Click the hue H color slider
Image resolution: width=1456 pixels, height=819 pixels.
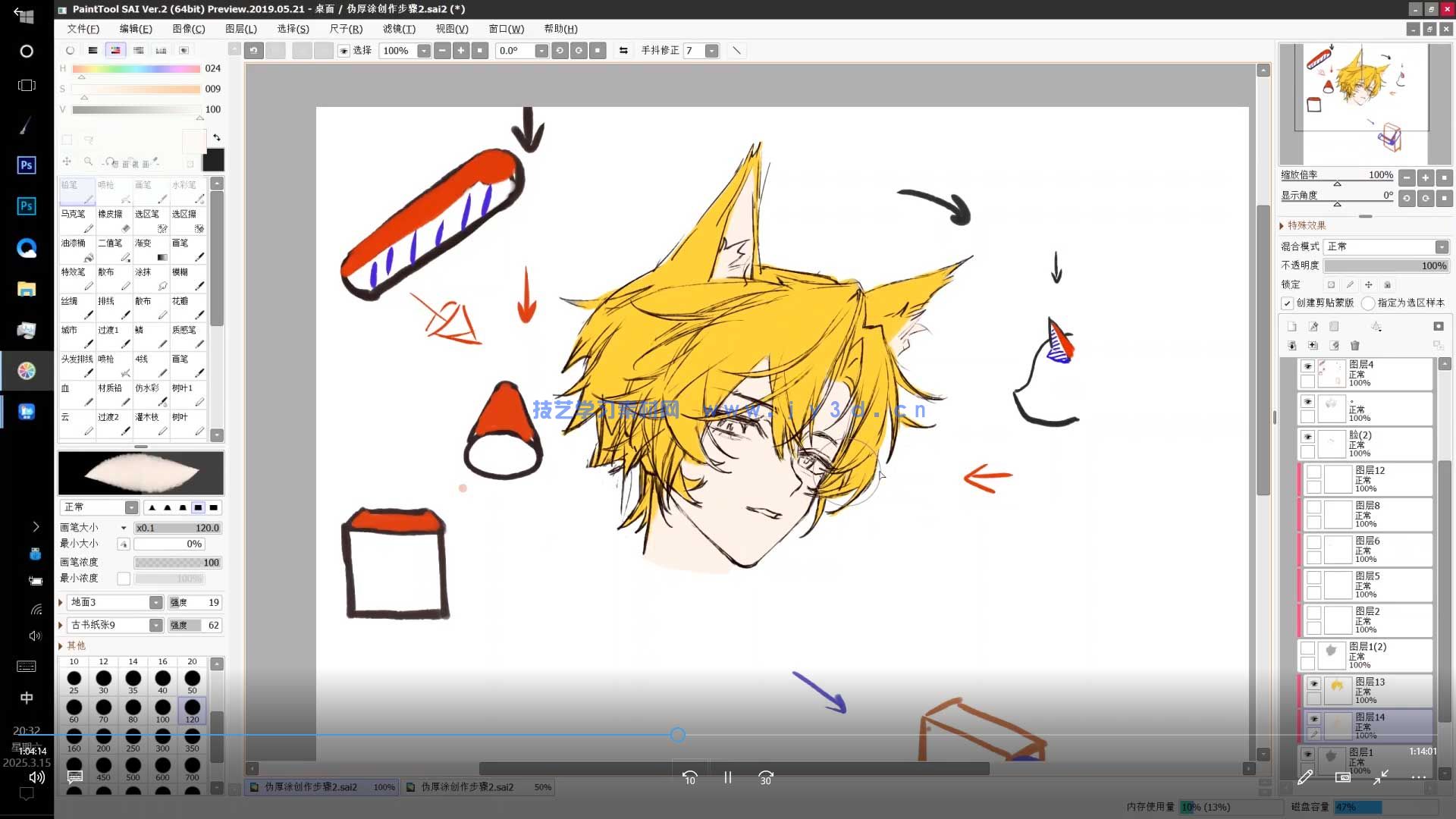click(x=136, y=68)
